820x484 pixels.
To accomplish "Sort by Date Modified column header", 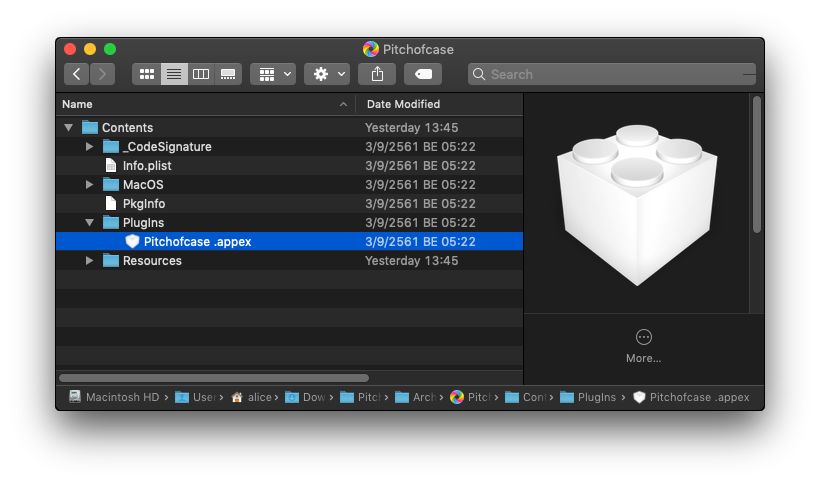I will pyautogui.click(x=403, y=104).
